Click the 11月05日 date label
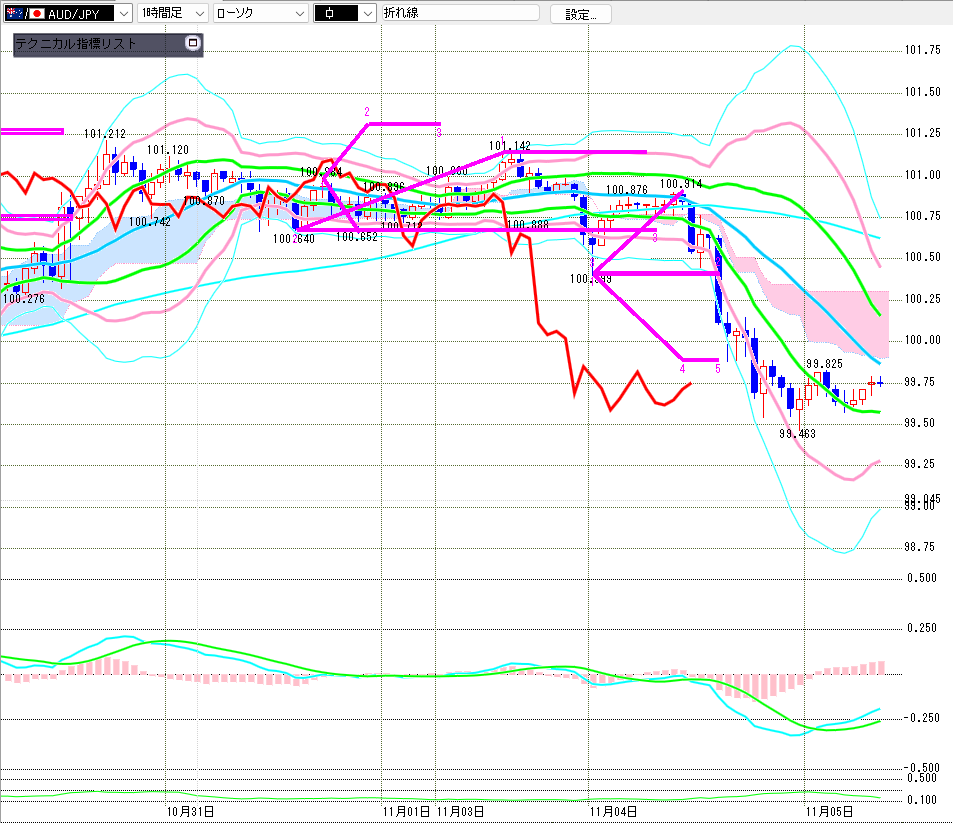Screen dimensions: 953x823 (831, 810)
